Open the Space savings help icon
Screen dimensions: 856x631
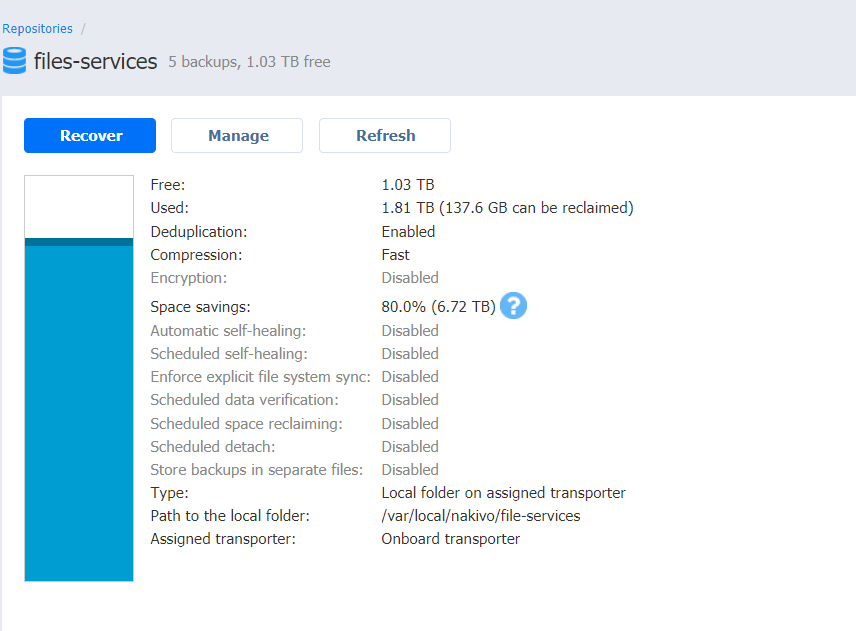click(x=513, y=306)
